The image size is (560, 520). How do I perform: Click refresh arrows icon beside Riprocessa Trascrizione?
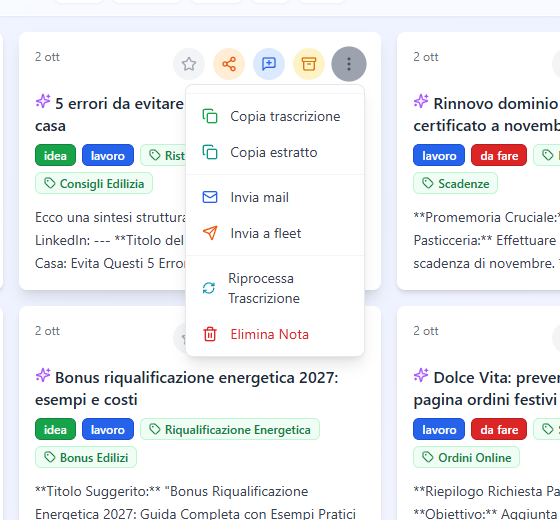(x=209, y=288)
